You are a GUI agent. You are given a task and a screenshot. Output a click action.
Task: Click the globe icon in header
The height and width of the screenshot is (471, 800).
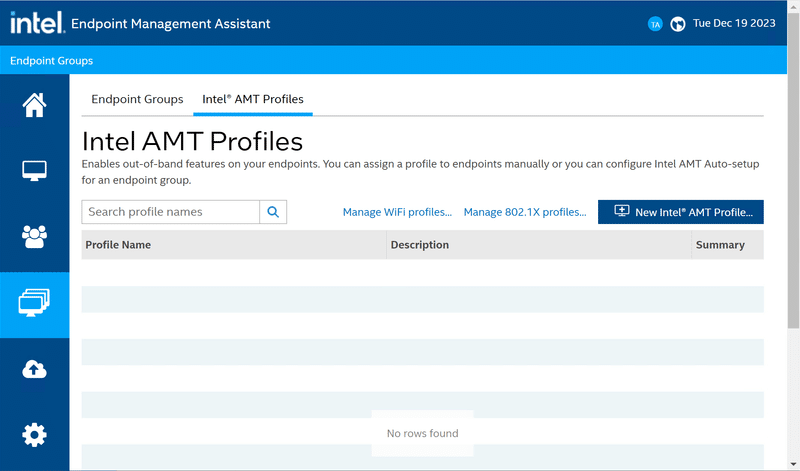coord(677,23)
